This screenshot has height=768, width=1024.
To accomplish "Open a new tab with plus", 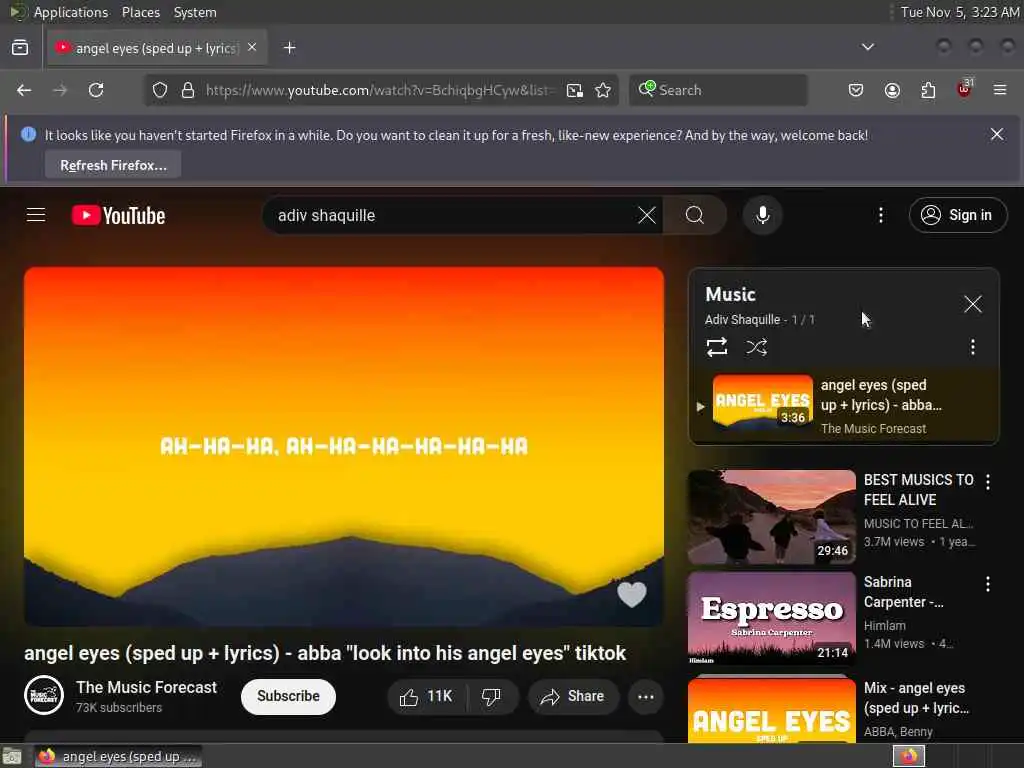I will point(290,48).
